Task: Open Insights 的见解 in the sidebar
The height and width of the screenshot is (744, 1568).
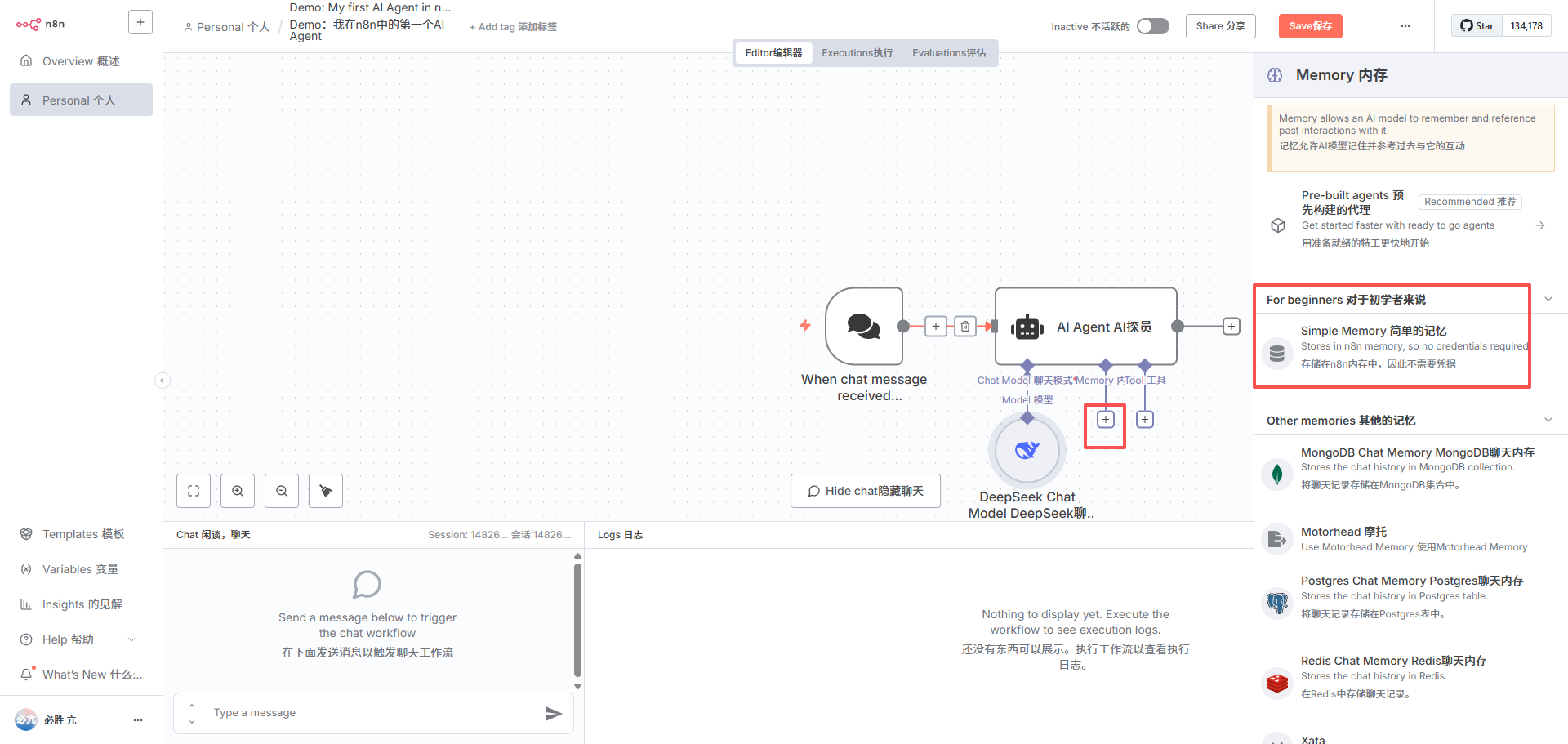Action: [x=81, y=604]
